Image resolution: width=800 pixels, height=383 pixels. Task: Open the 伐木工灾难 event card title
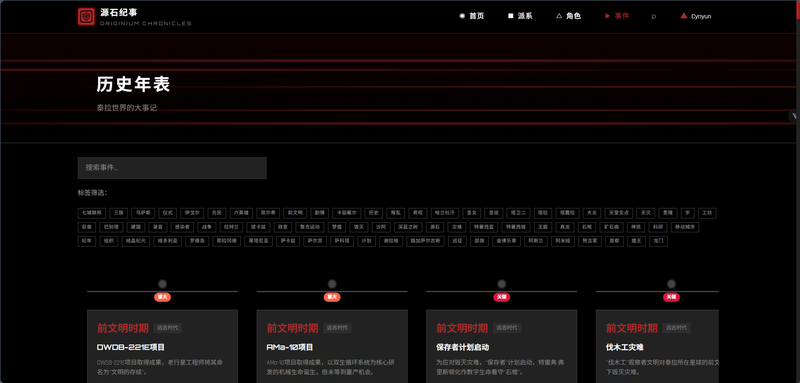click(x=624, y=347)
